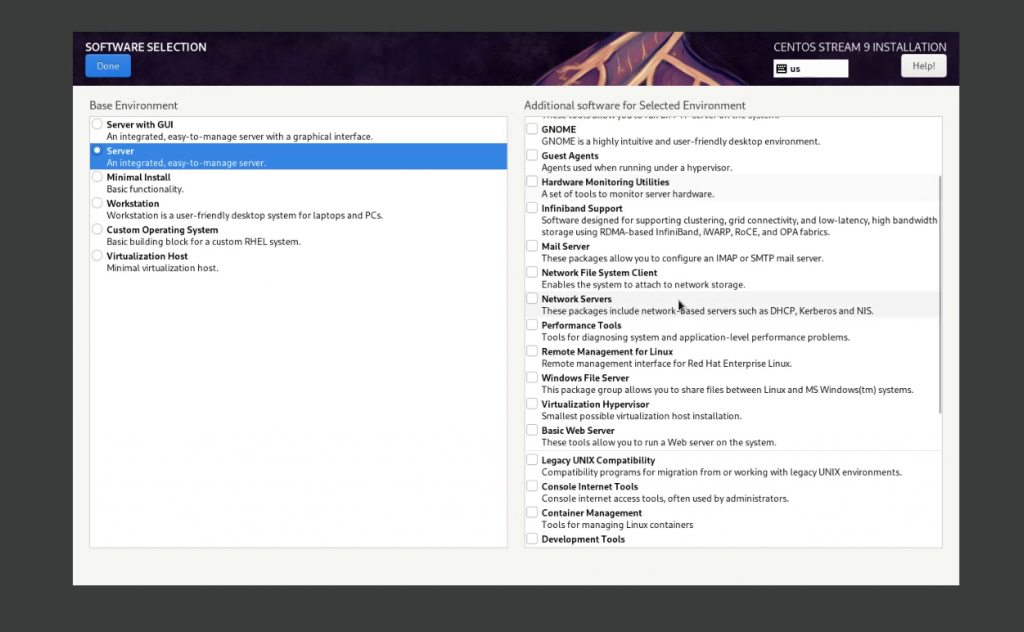Click the 'Basic functionality.' description
This screenshot has height=632, width=1024.
[x=145, y=189]
